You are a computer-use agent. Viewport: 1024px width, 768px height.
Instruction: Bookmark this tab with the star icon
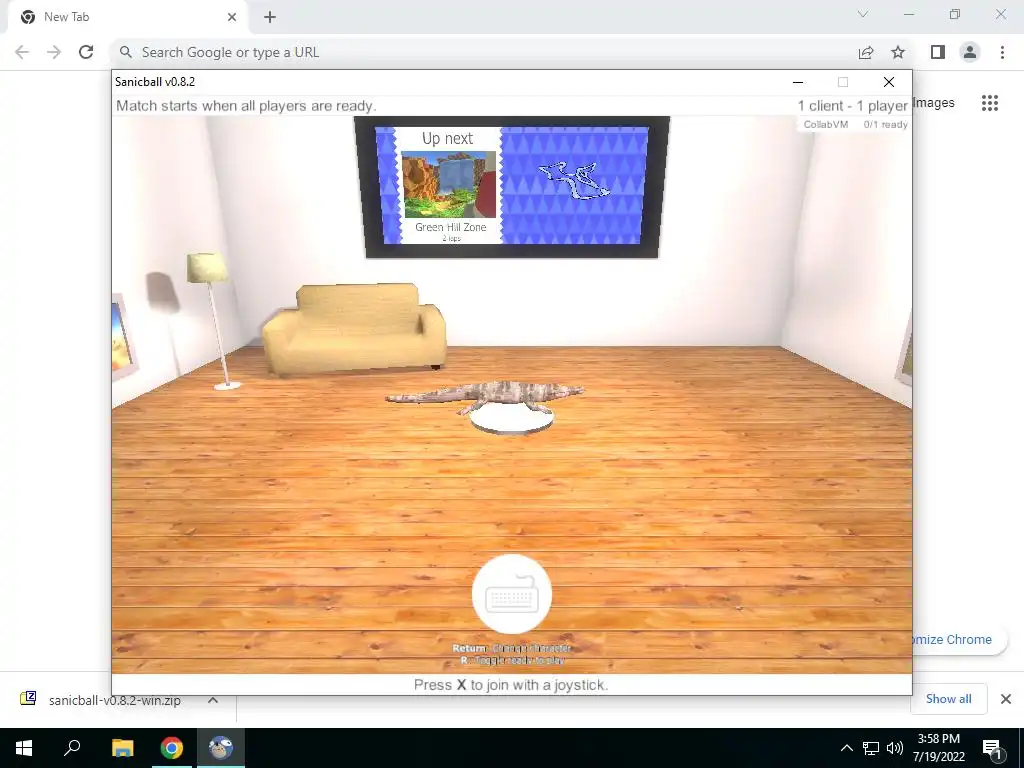coord(898,52)
